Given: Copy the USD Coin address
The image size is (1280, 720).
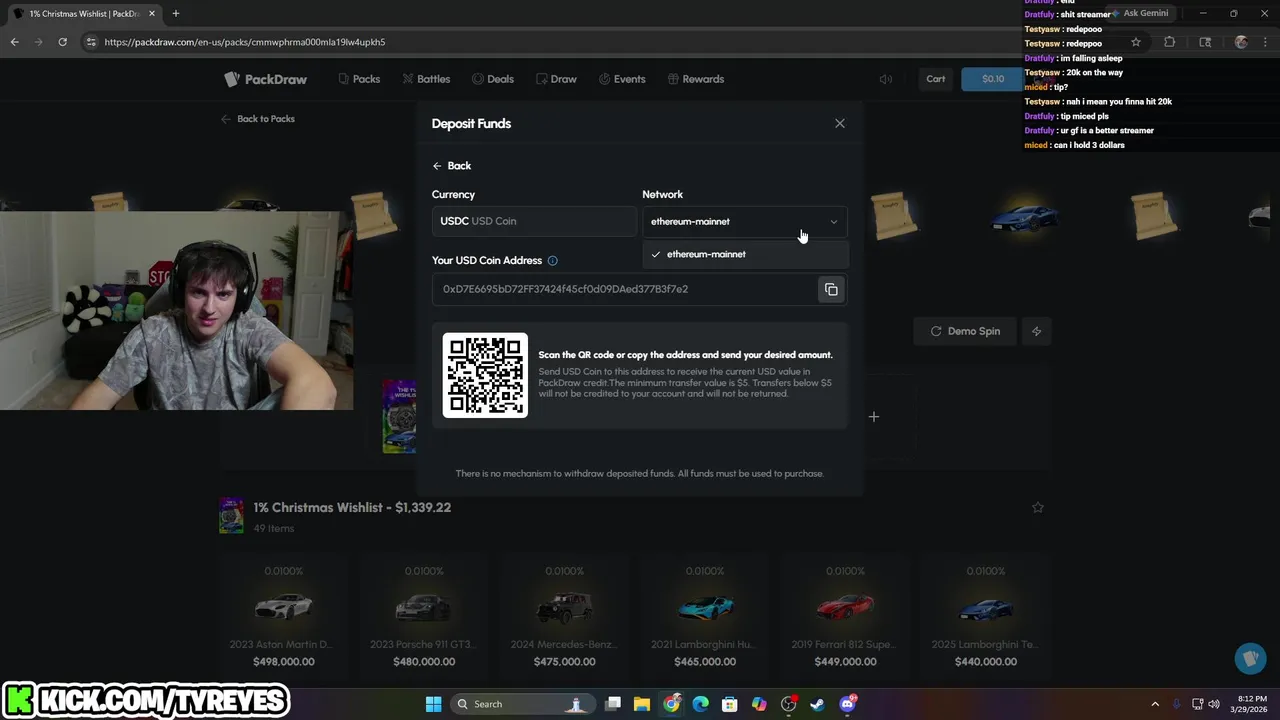Looking at the screenshot, I should point(831,289).
